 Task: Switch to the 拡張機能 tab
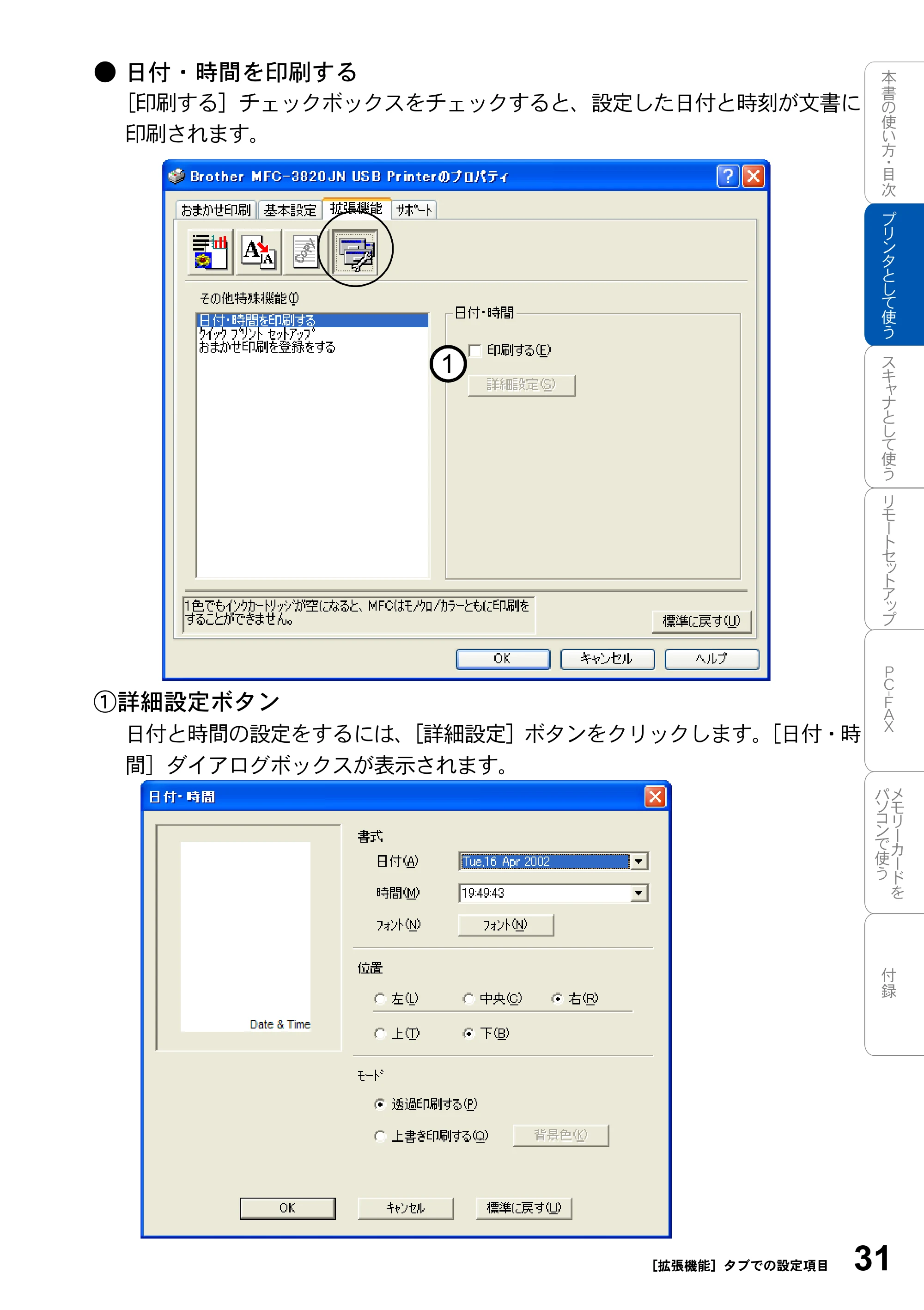(357, 208)
